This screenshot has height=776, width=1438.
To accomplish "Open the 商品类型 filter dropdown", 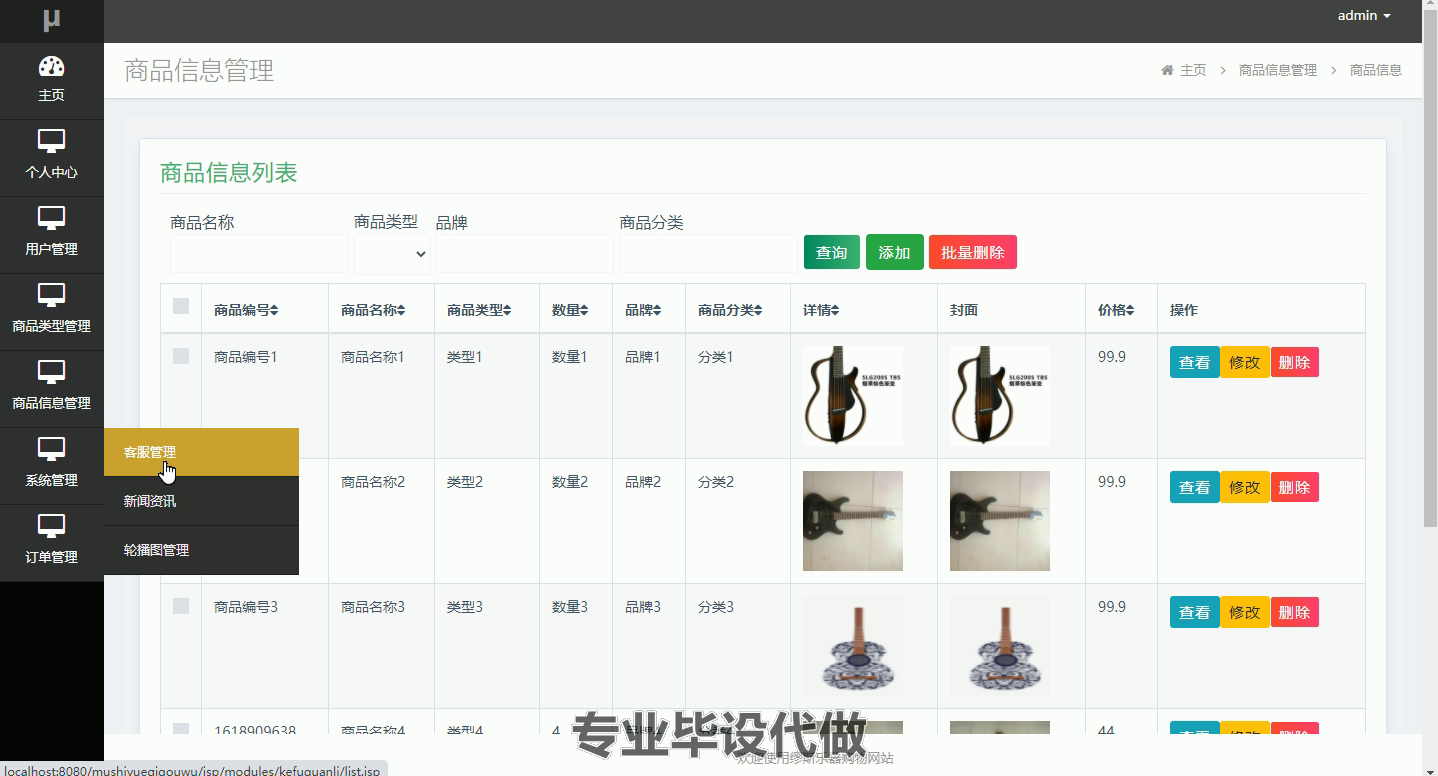I will [392, 254].
